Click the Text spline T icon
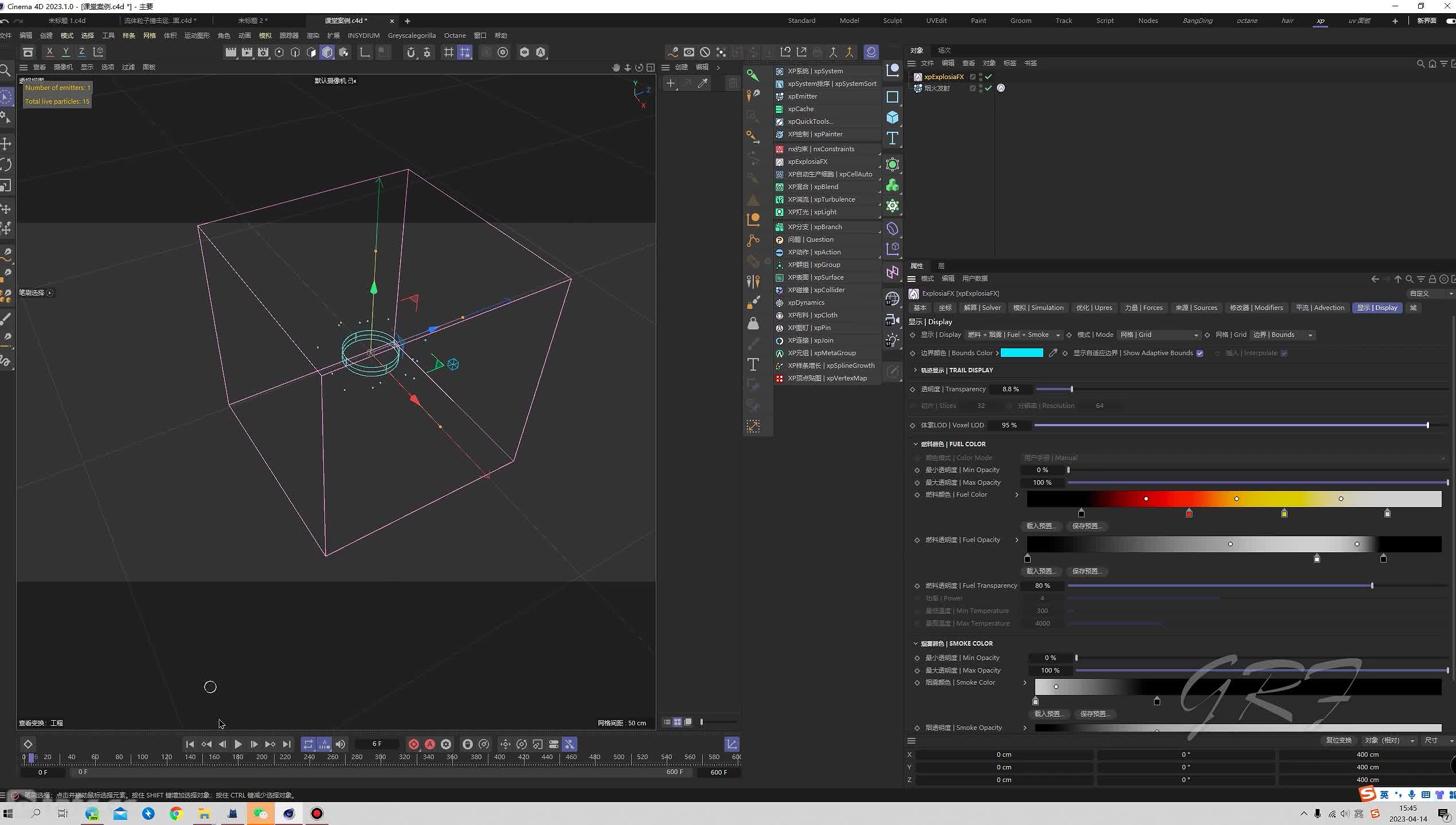Image resolution: width=1456 pixels, height=825 pixels. coord(893,138)
